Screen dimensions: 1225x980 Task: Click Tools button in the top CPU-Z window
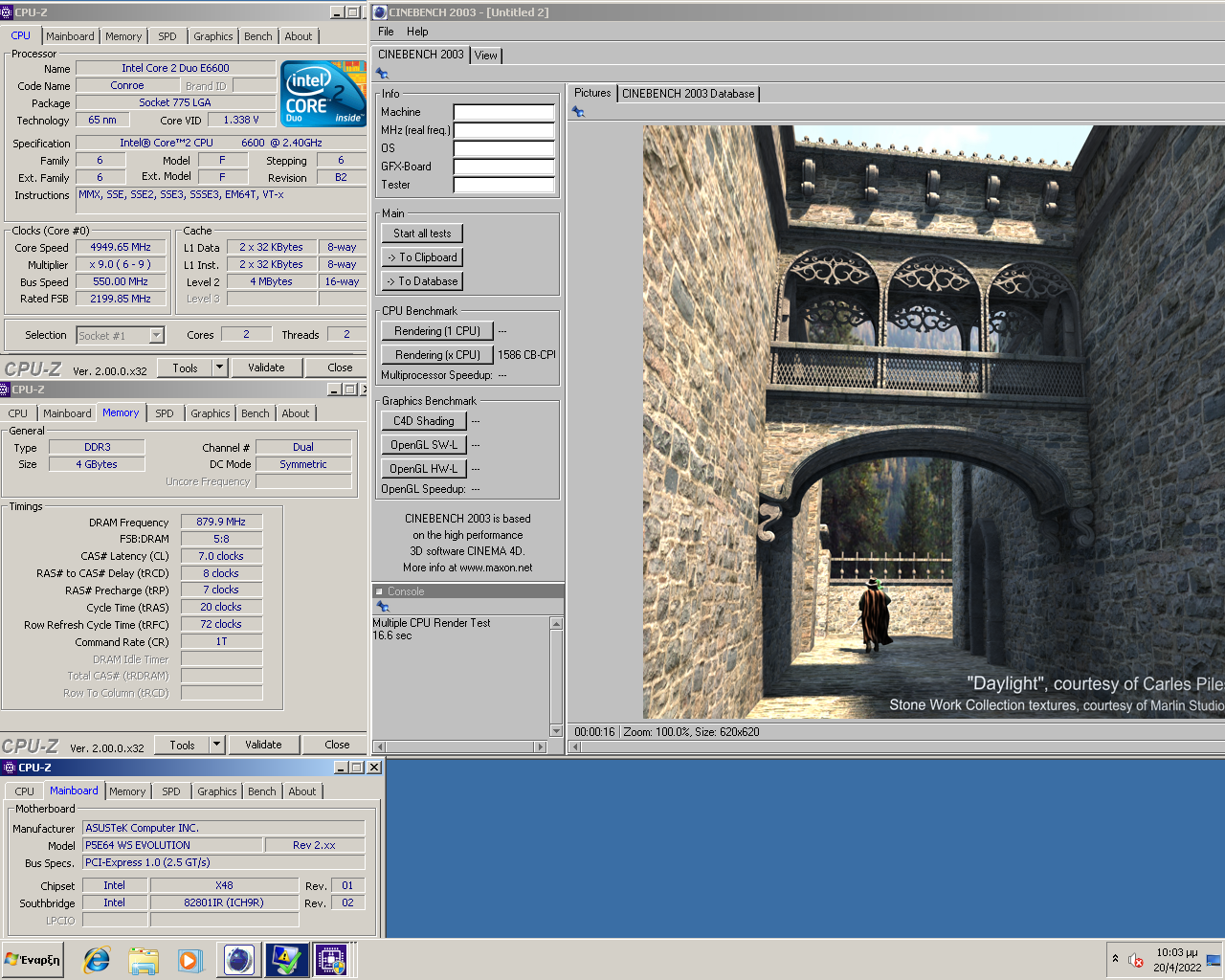click(x=185, y=367)
